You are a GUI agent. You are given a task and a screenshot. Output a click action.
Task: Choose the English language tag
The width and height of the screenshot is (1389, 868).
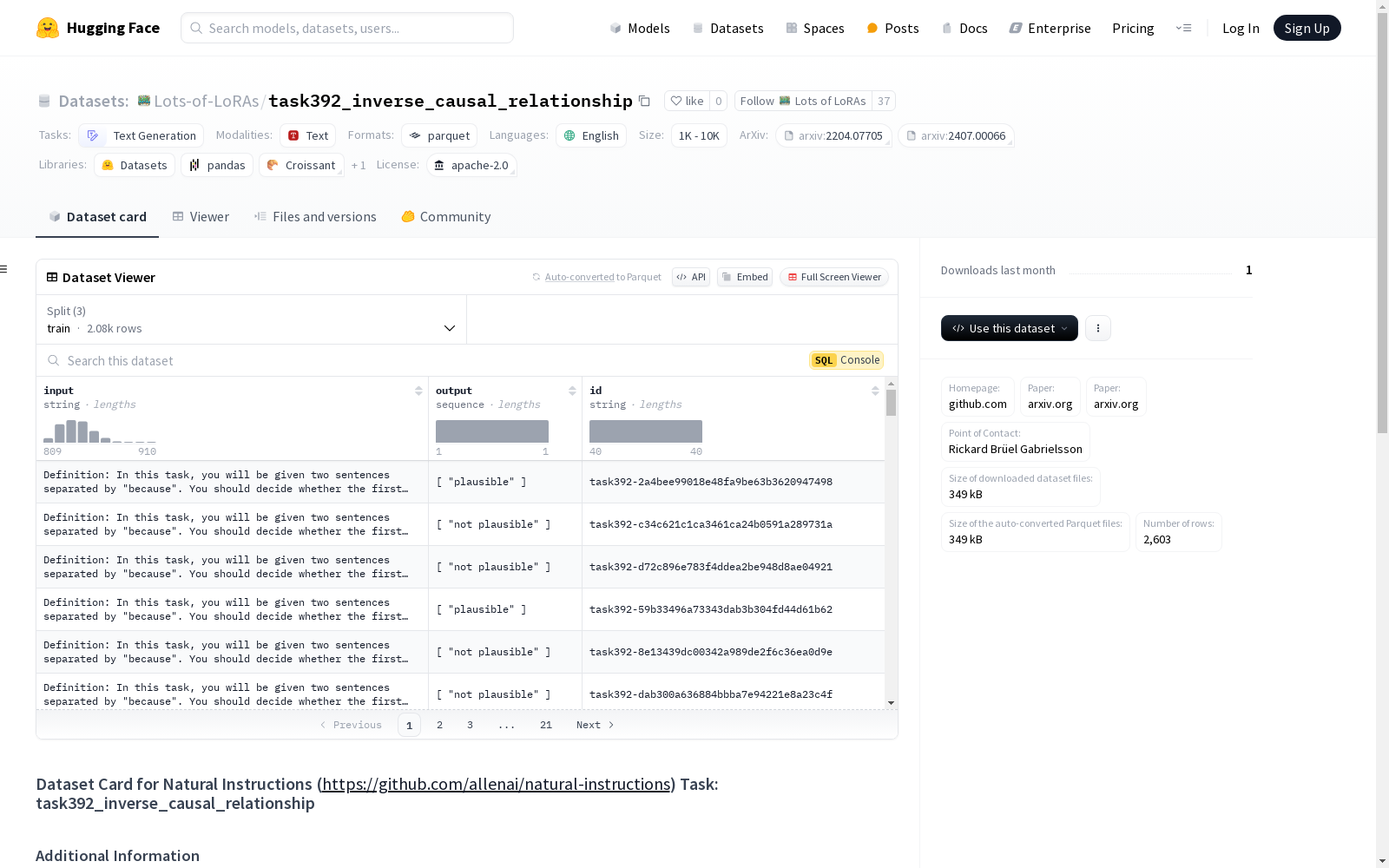[x=591, y=135]
